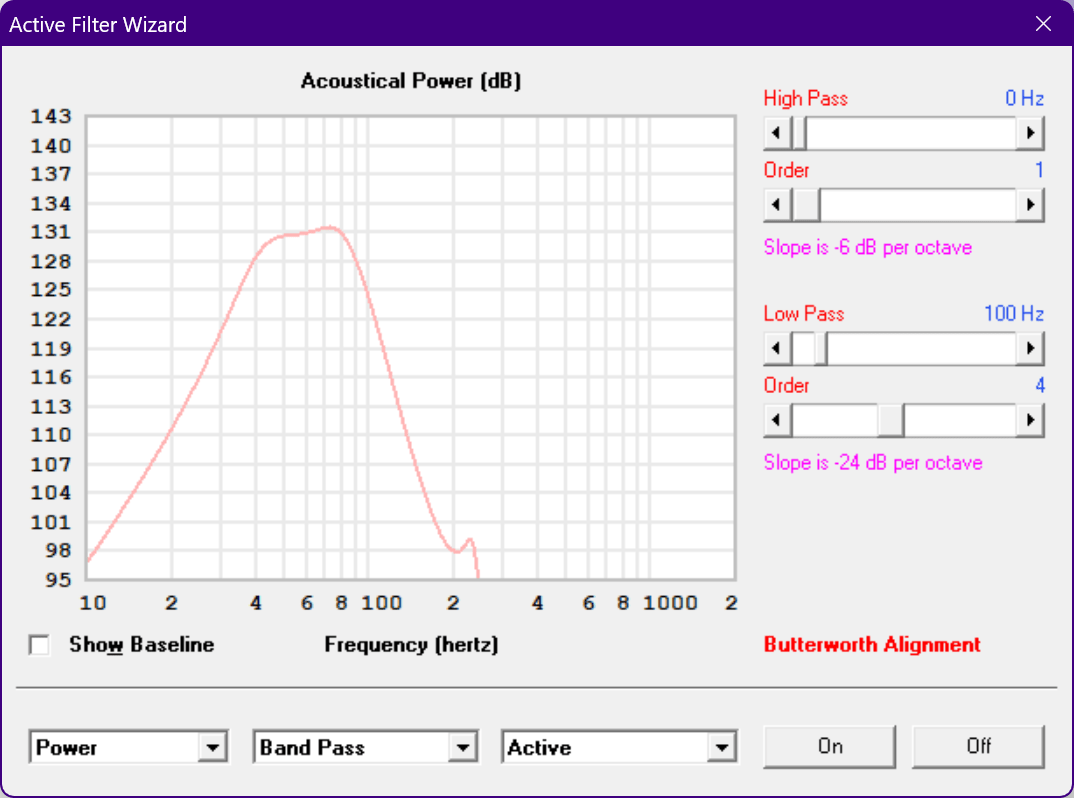Turn the filter On
The height and width of the screenshot is (798, 1074).
click(x=829, y=747)
